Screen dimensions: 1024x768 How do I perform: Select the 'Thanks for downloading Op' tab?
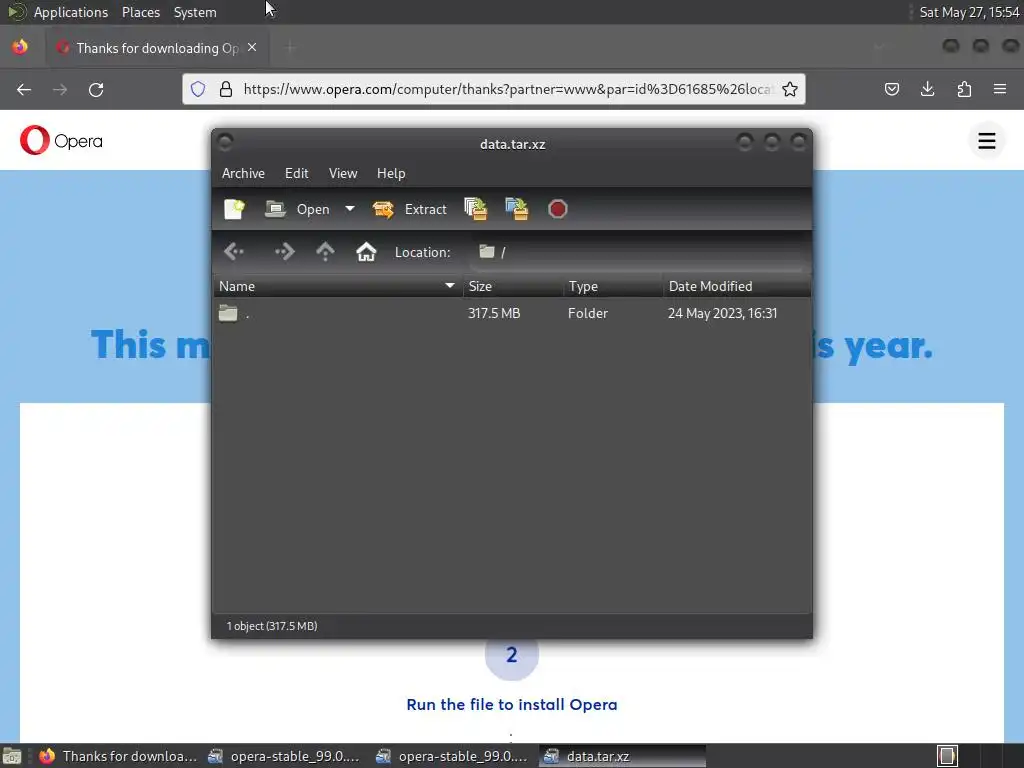[157, 48]
